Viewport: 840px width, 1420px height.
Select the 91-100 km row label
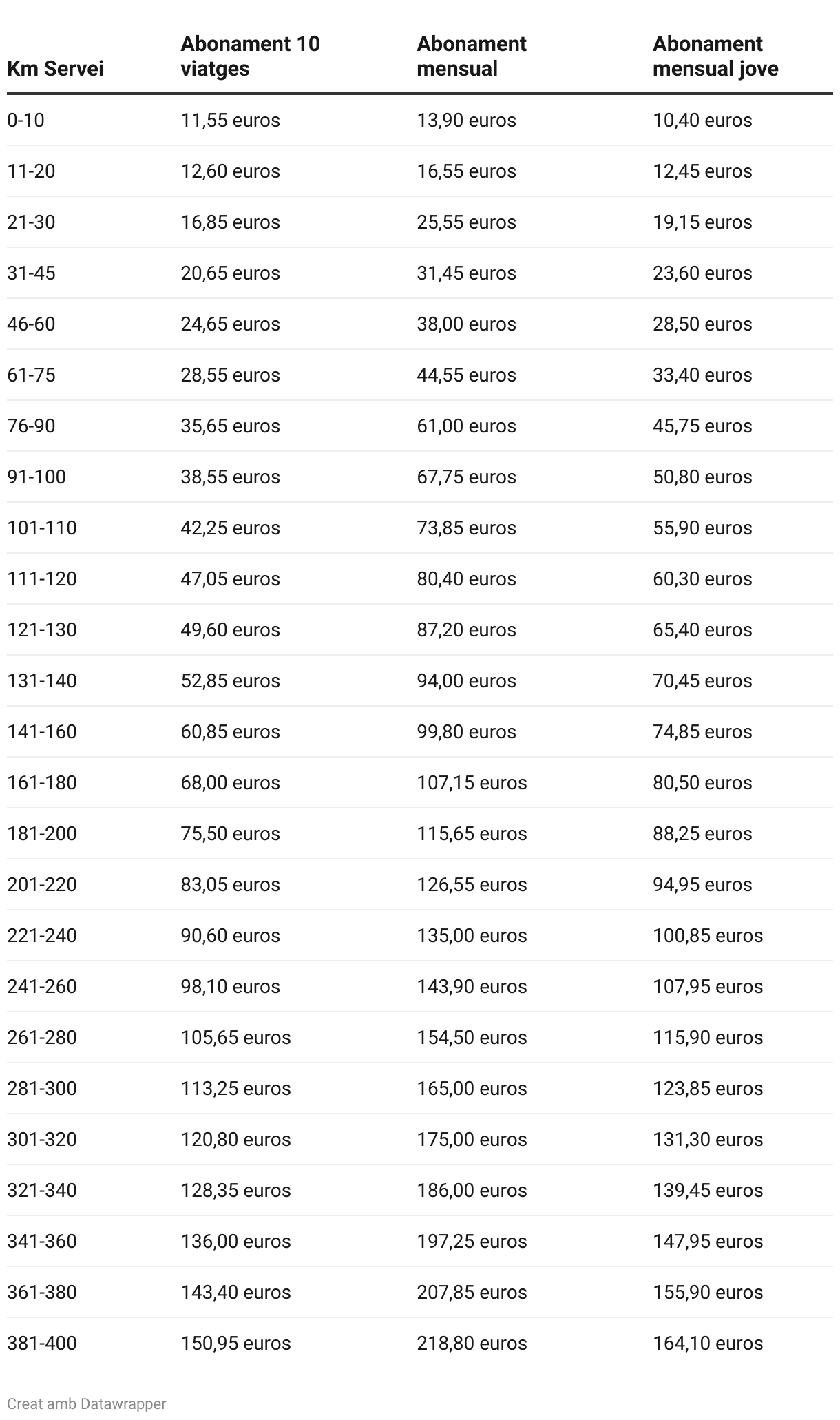(x=36, y=477)
